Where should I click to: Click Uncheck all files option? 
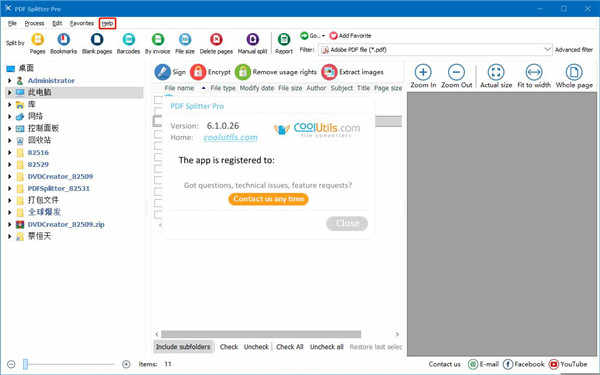point(326,347)
